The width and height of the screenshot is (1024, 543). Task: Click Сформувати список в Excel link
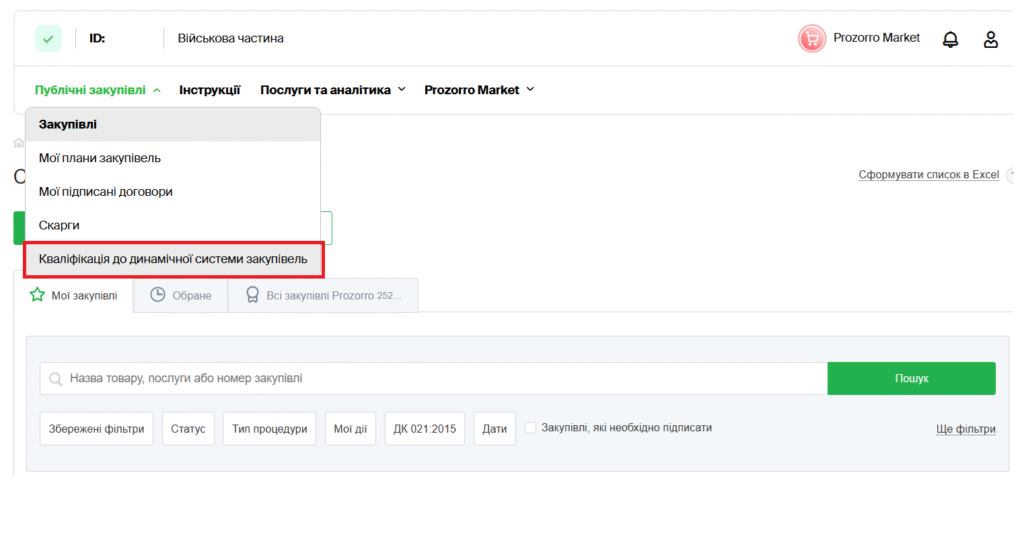(928, 175)
